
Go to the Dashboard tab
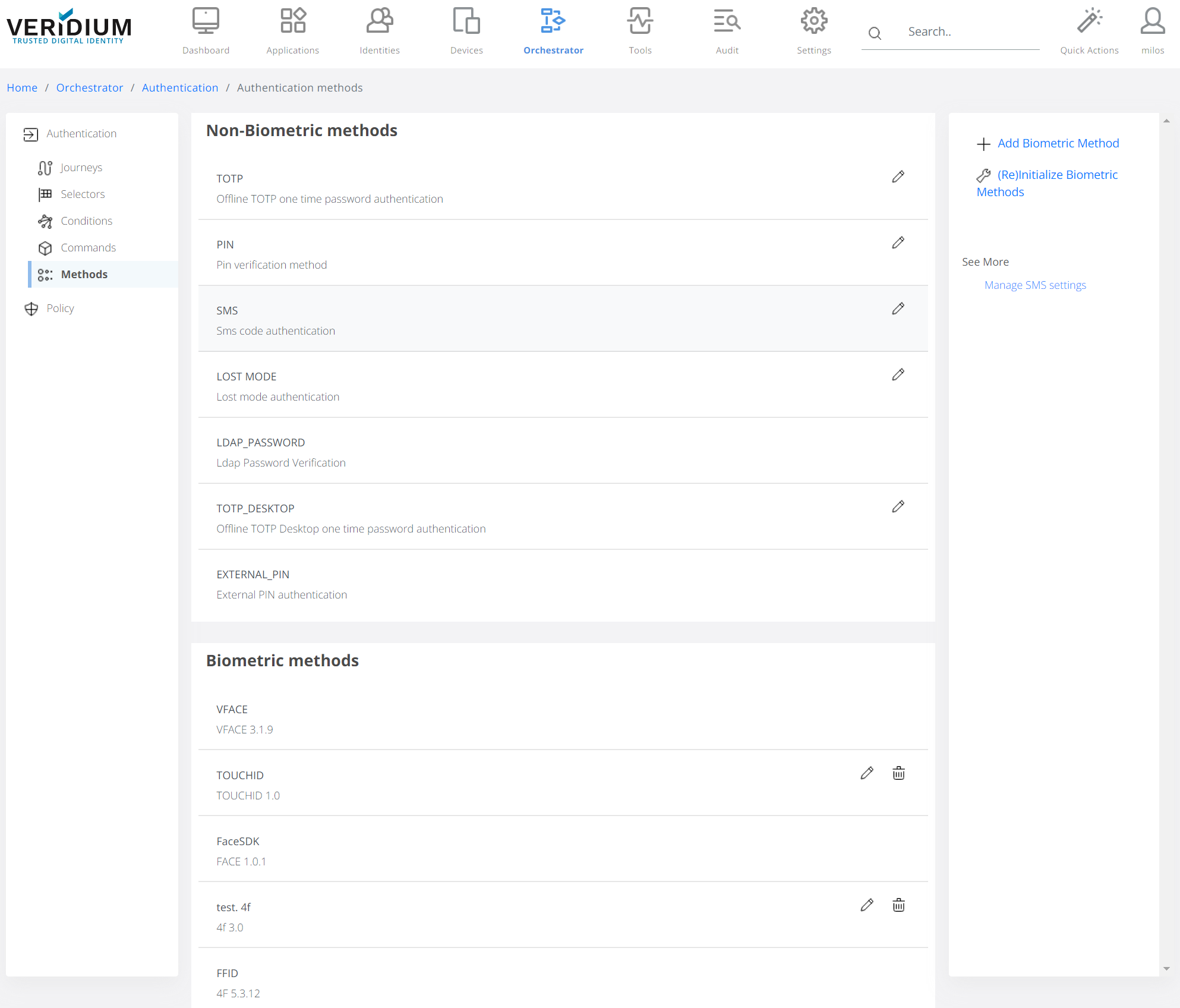[x=206, y=31]
